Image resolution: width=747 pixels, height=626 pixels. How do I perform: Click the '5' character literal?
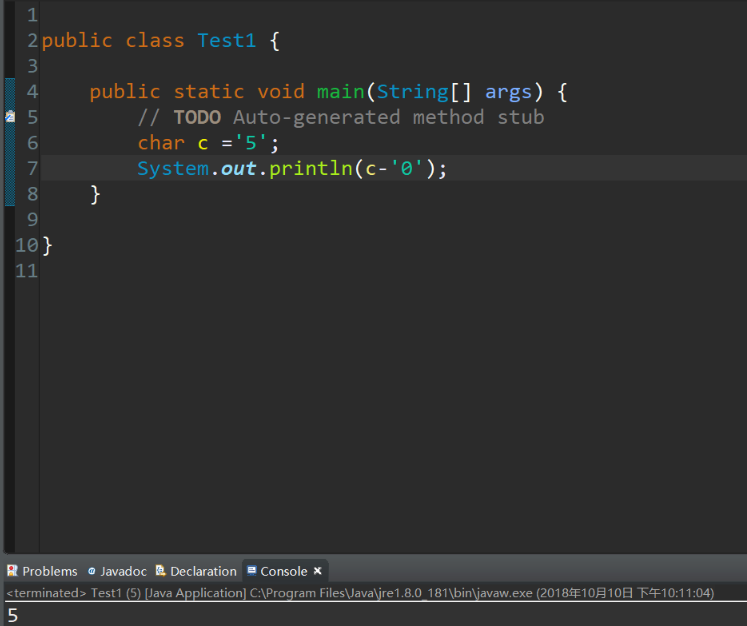click(x=251, y=142)
